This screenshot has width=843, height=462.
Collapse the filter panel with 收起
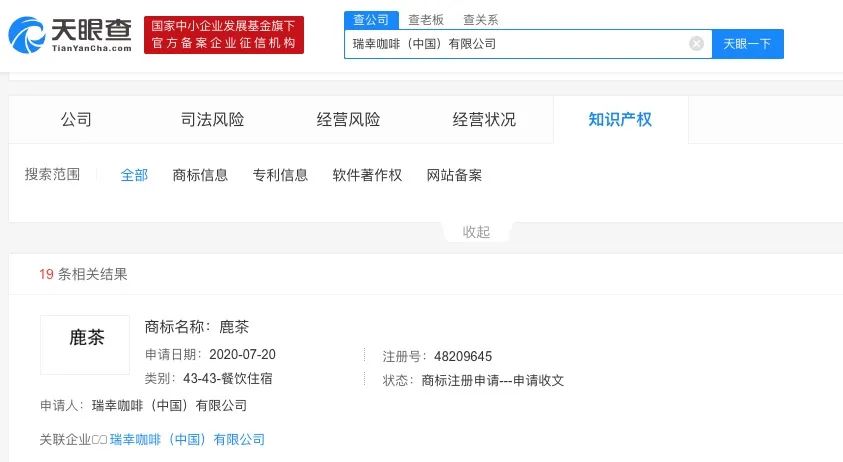[476, 232]
